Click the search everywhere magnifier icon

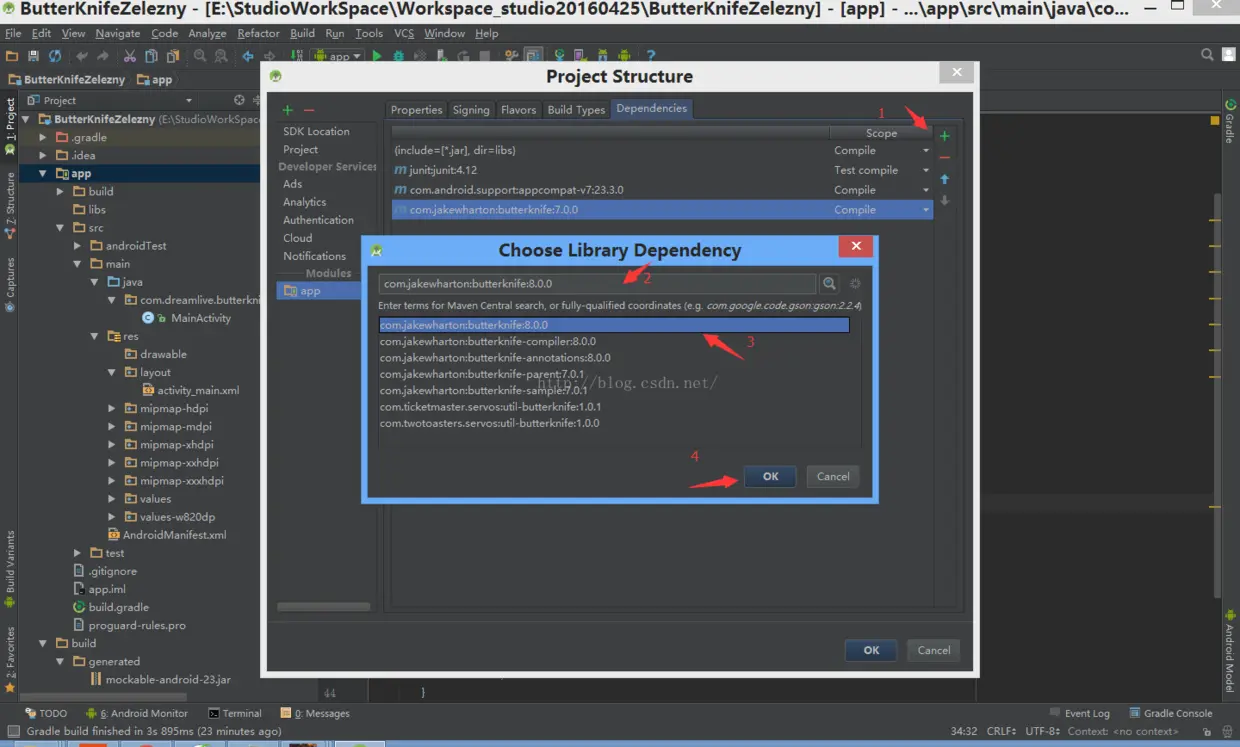point(1208,55)
